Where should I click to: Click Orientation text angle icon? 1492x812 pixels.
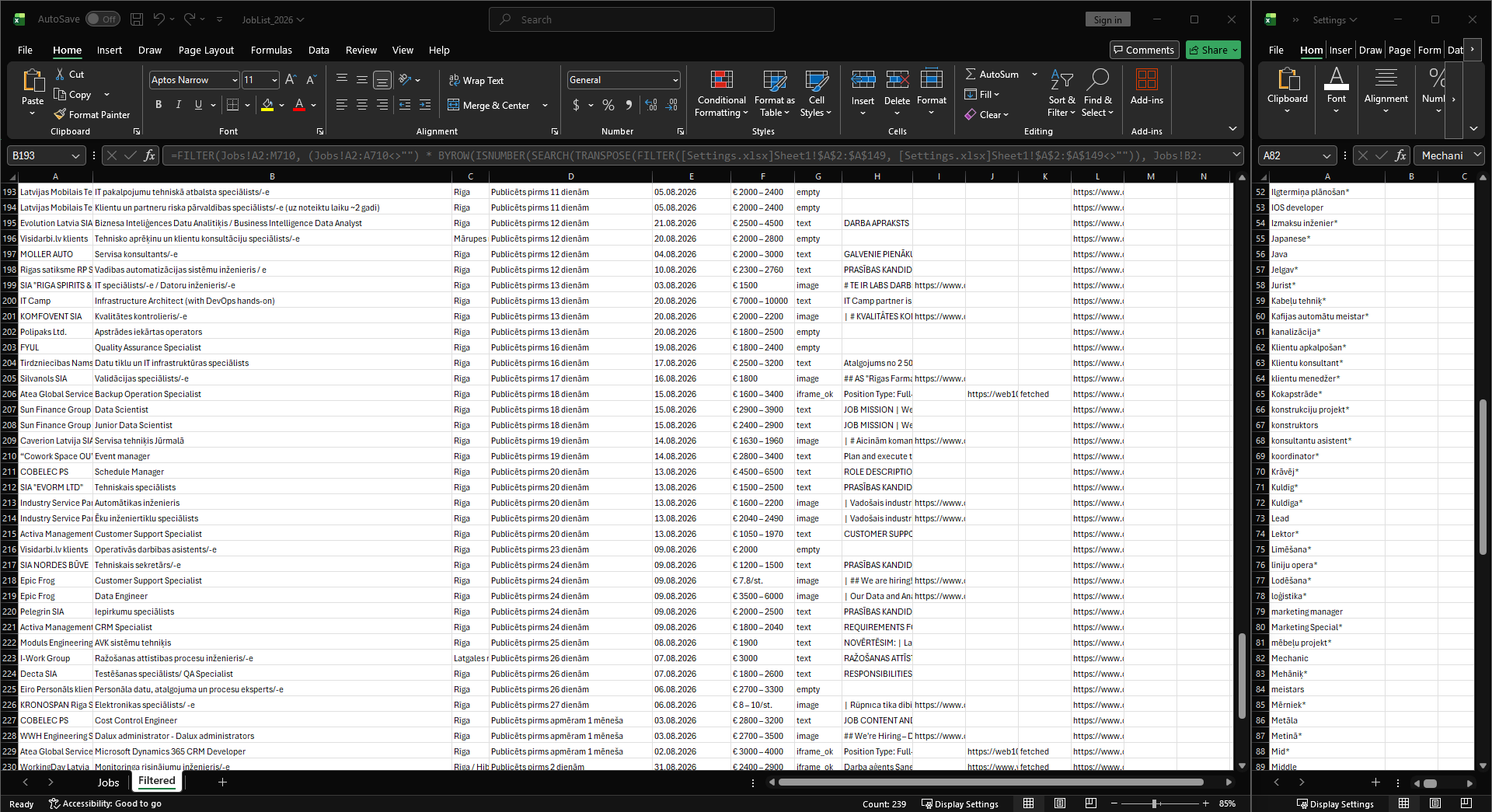pos(405,79)
